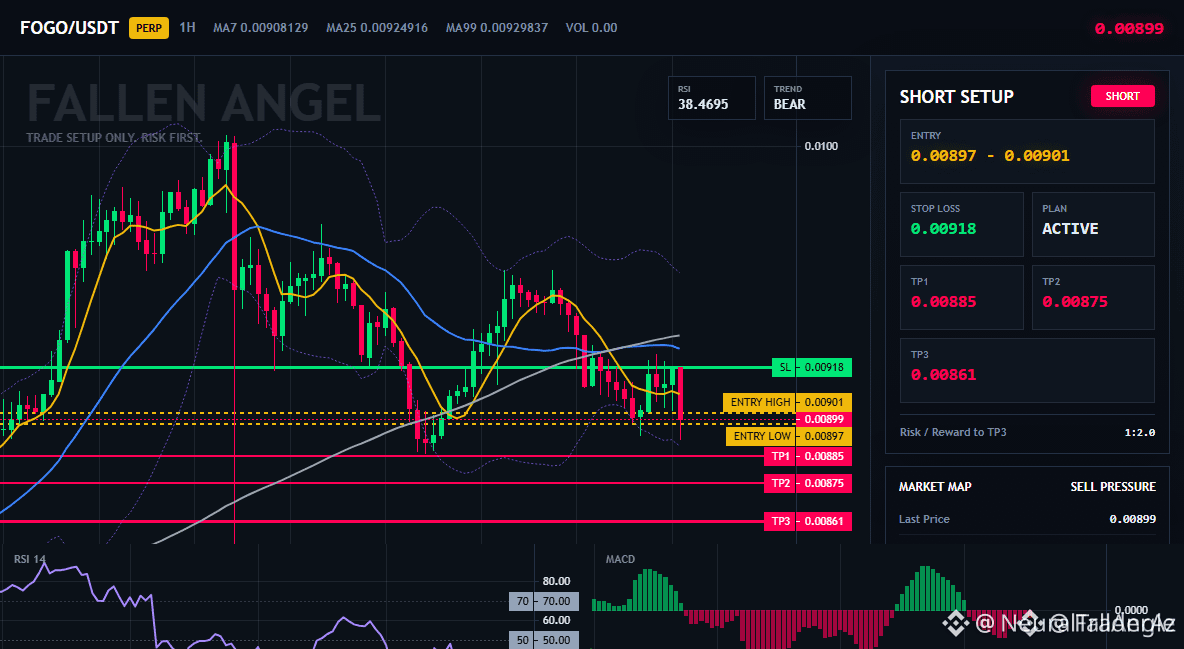Screen dimensions: 1184x649
Task: Click the ENTRY LOW 0.00897 chart tag
Action: [788, 436]
